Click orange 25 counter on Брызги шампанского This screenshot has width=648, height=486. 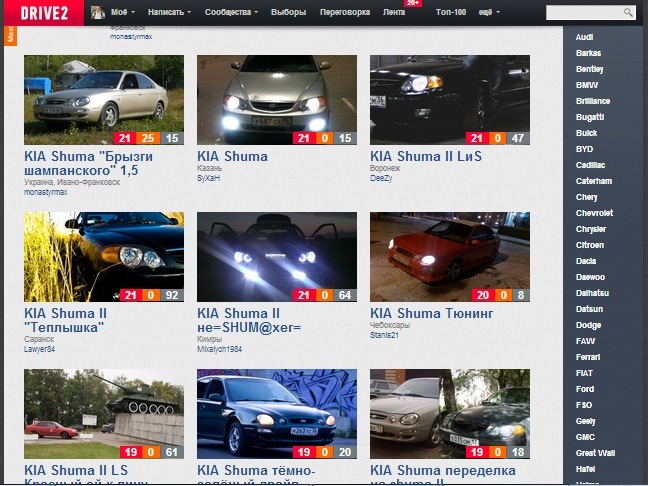pyautogui.click(x=148, y=138)
